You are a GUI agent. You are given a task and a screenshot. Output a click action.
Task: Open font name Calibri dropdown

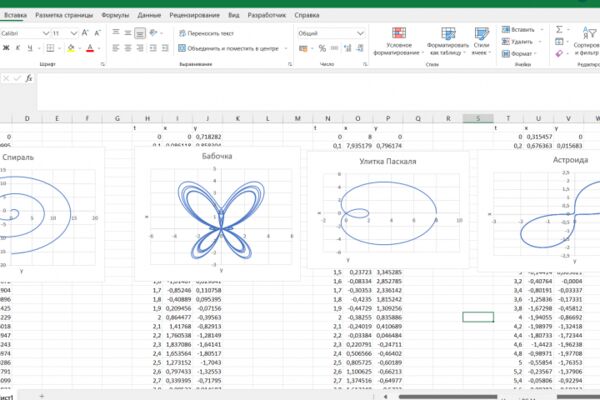pos(46,33)
